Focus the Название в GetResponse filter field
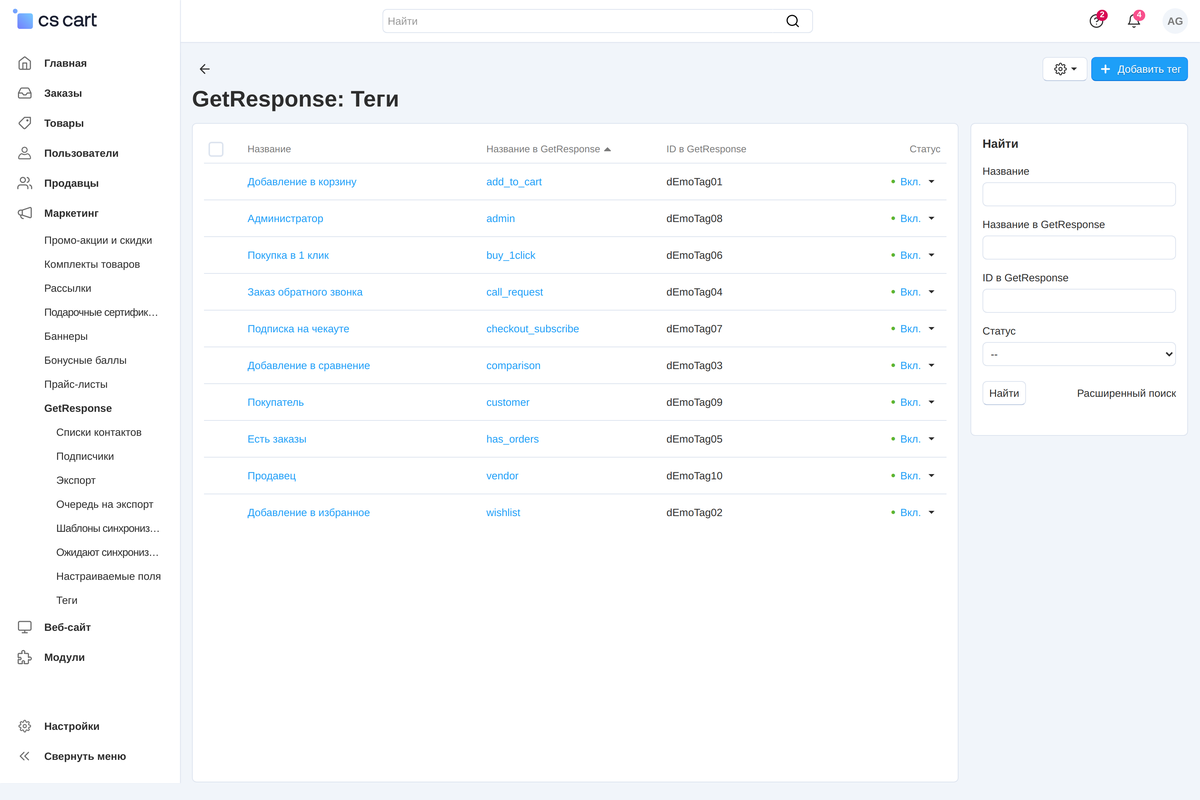 point(1079,248)
